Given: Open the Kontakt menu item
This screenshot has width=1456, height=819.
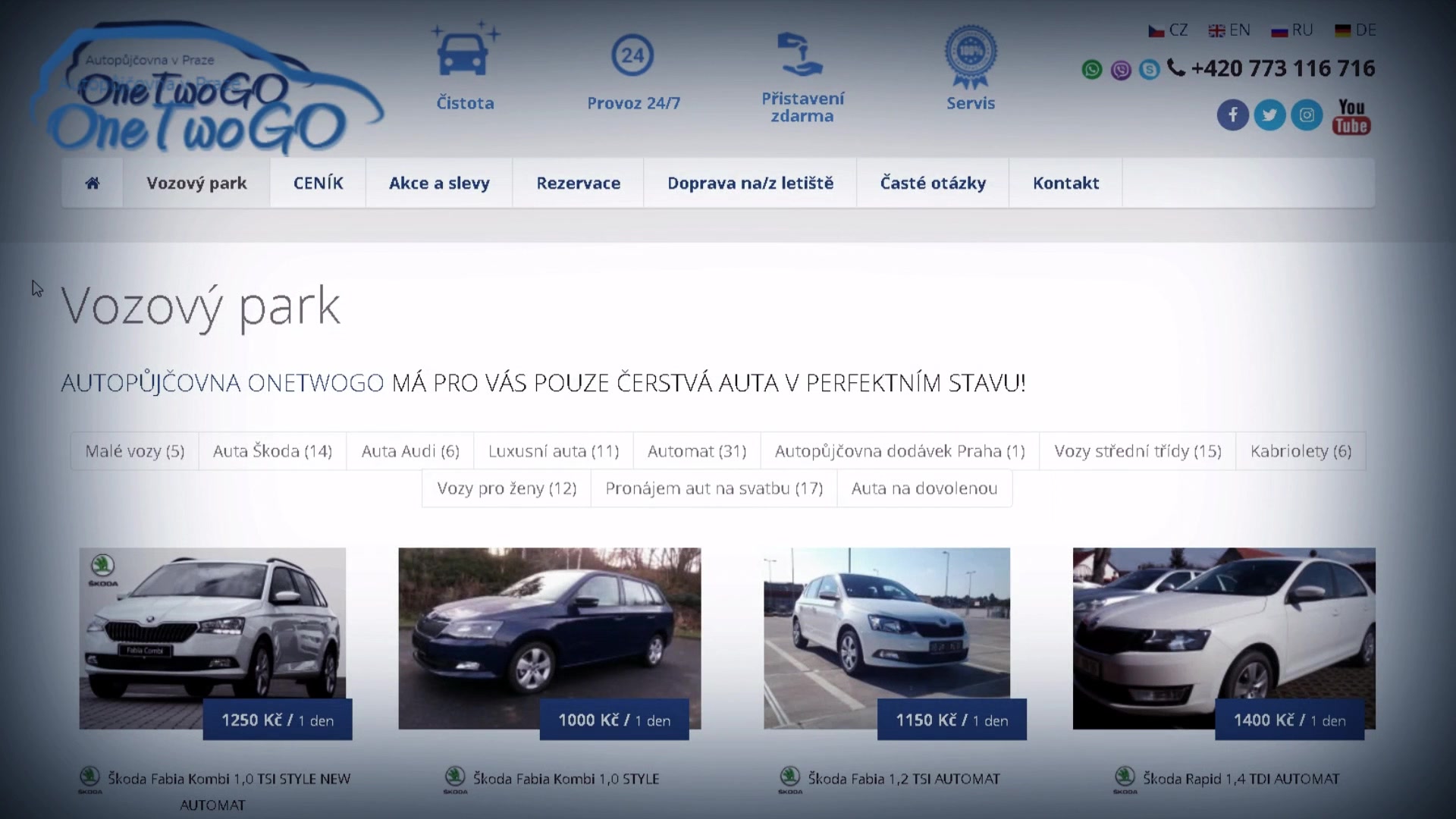Looking at the screenshot, I should click(1065, 183).
